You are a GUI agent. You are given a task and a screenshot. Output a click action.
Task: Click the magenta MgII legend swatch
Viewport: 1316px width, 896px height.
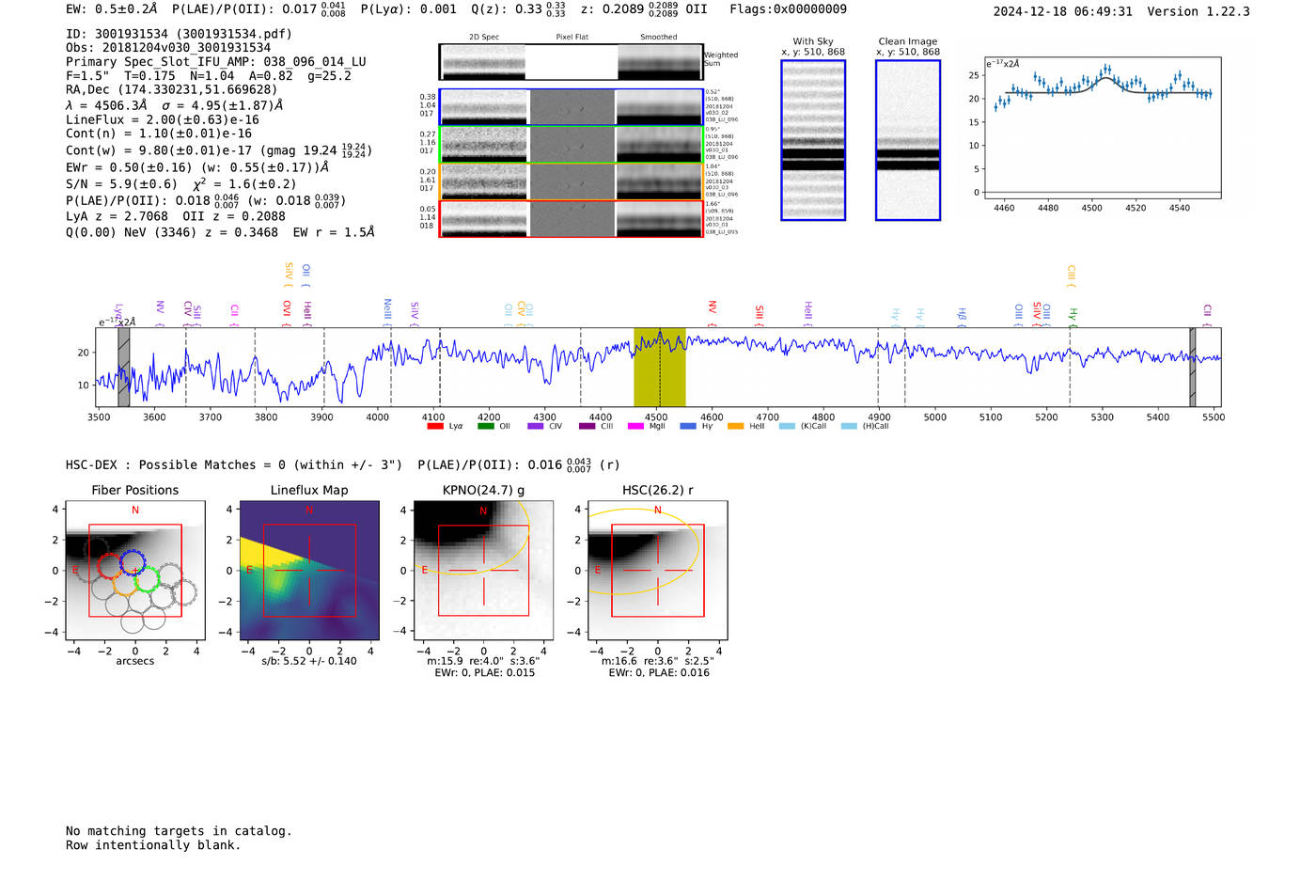[x=635, y=426]
